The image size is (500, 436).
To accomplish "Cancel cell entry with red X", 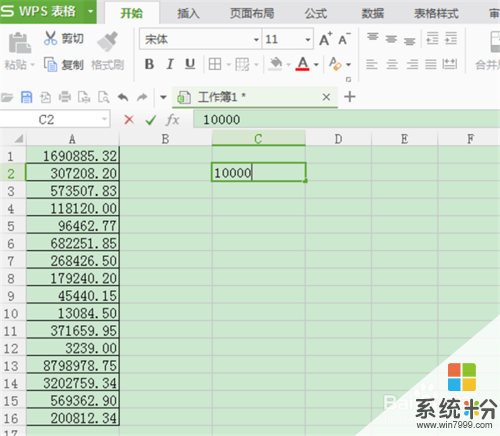I will (129, 119).
